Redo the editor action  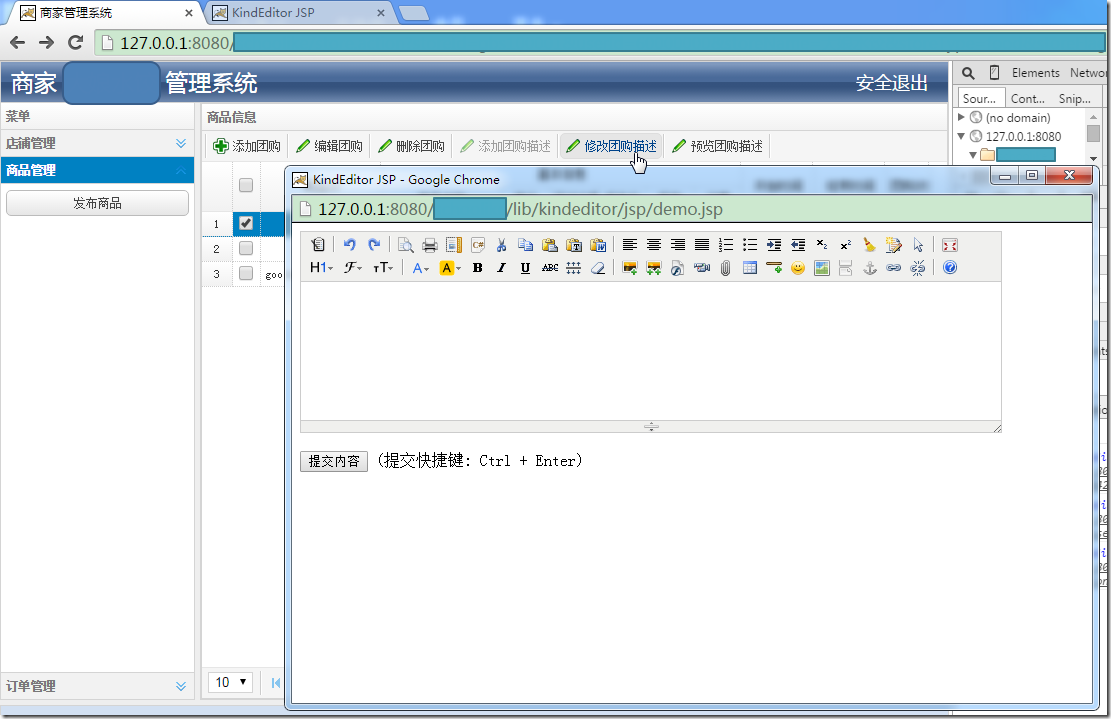tap(374, 245)
